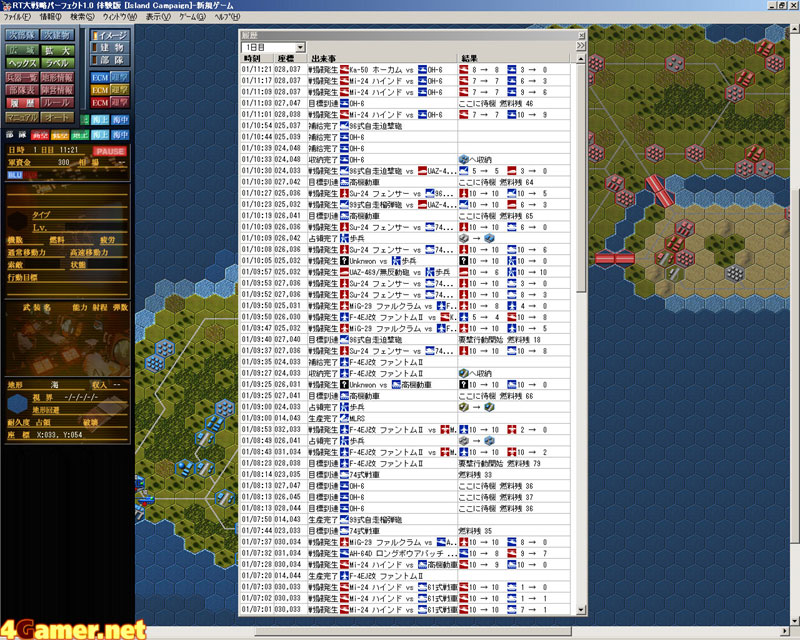Screen dimensions: 800x640
Task: Open the ヘルプ(H) menu
Action: pyautogui.click(x=227, y=17)
